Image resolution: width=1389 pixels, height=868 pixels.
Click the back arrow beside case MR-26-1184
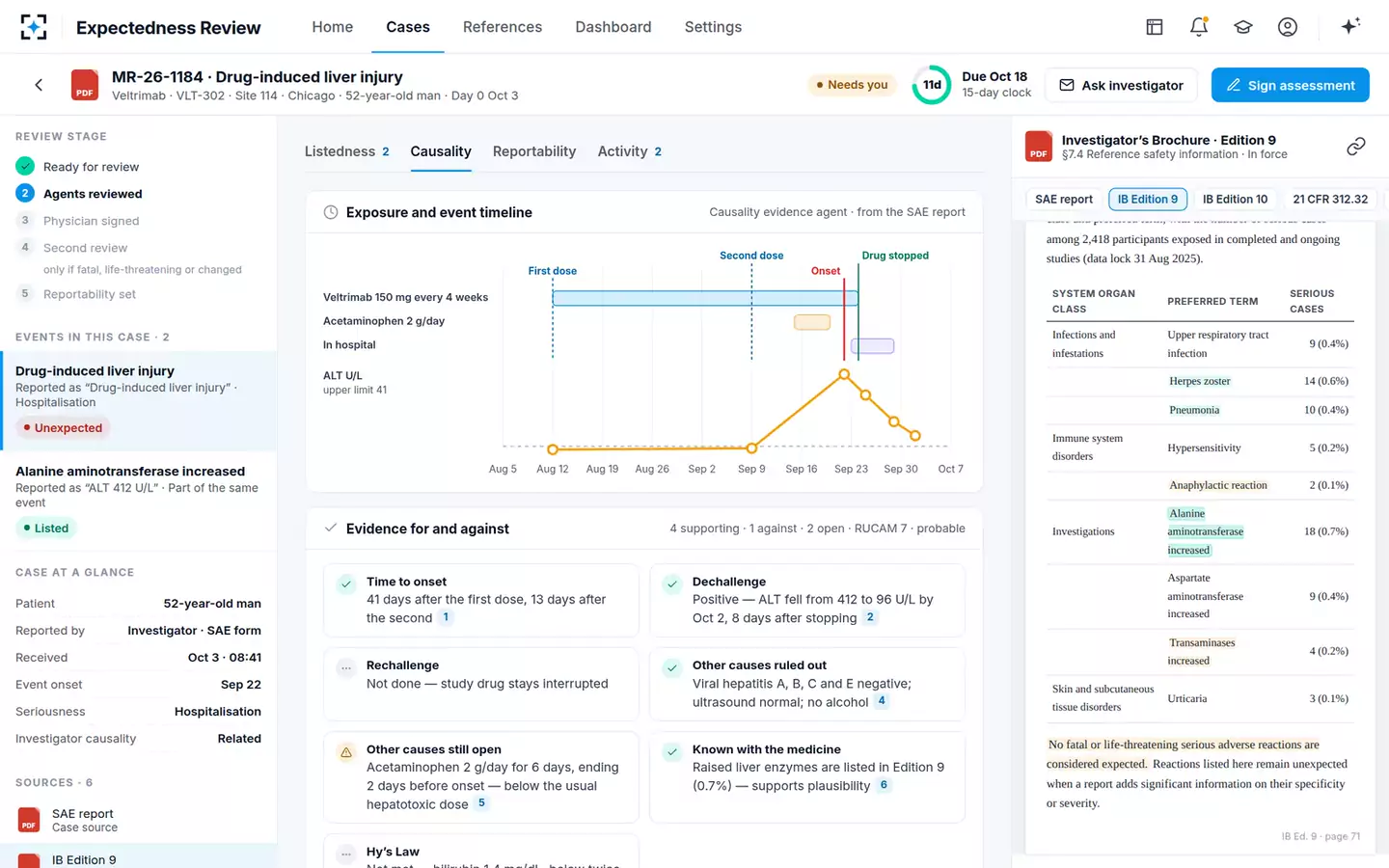[39, 85]
